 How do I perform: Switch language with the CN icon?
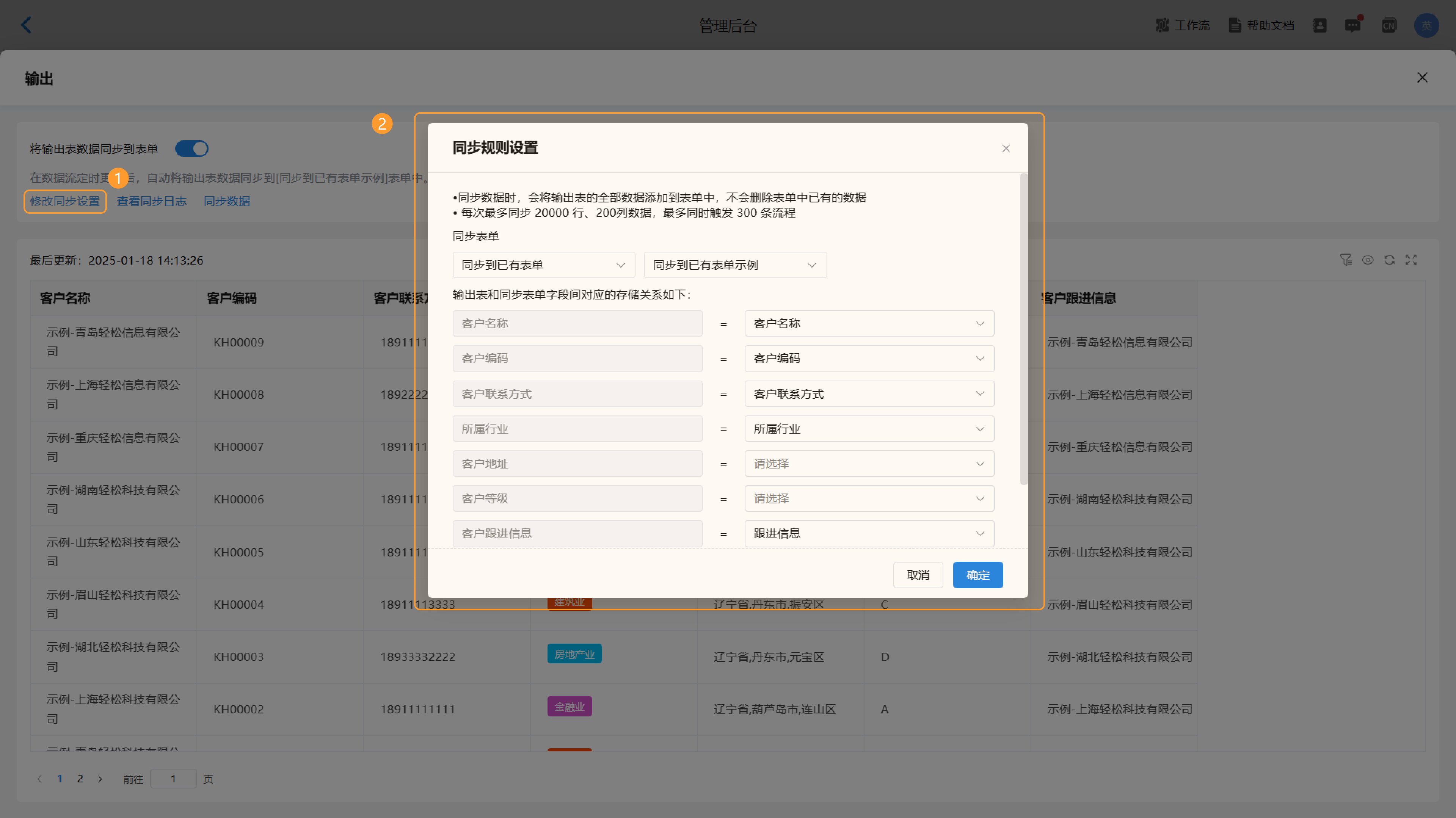point(1389,25)
